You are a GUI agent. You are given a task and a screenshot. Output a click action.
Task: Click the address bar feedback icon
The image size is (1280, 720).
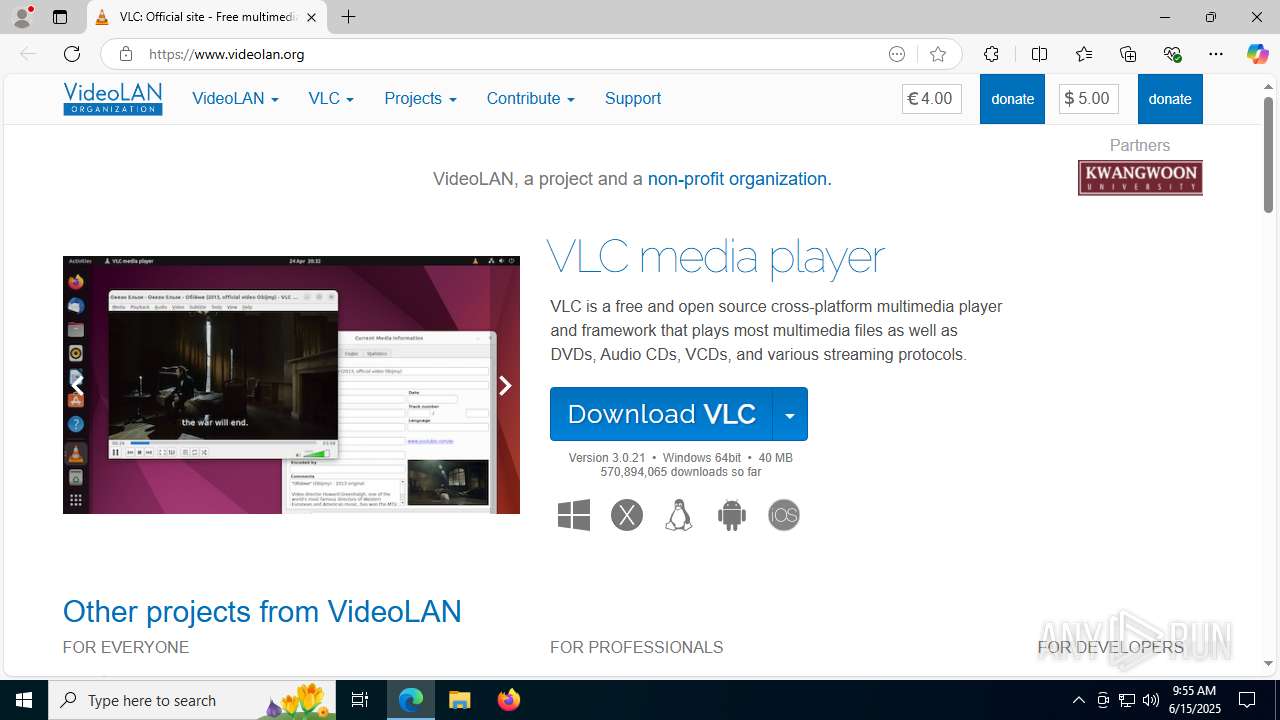coord(897,54)
